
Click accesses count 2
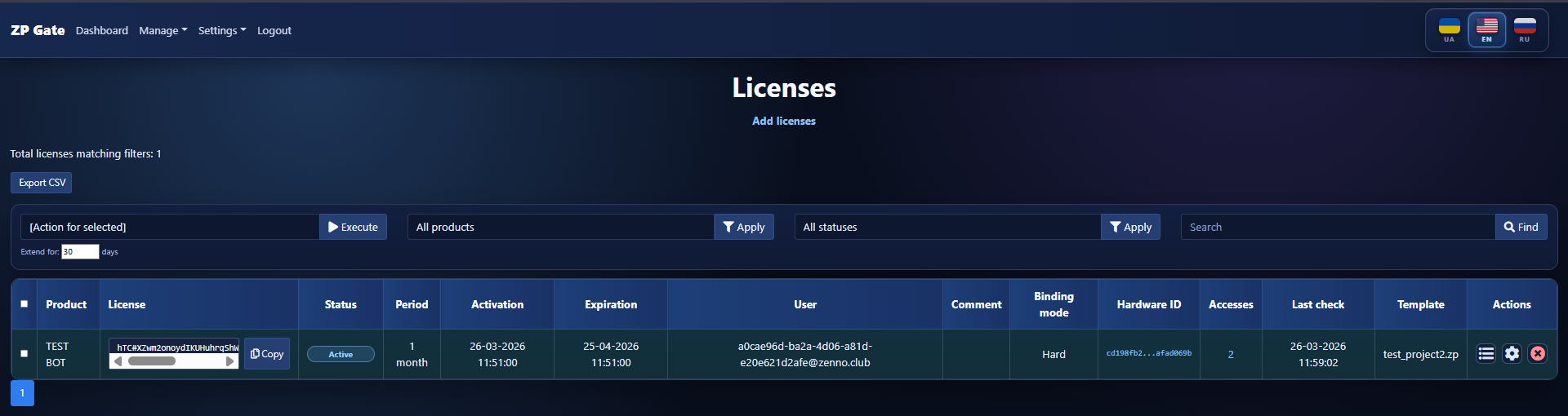1231,354
